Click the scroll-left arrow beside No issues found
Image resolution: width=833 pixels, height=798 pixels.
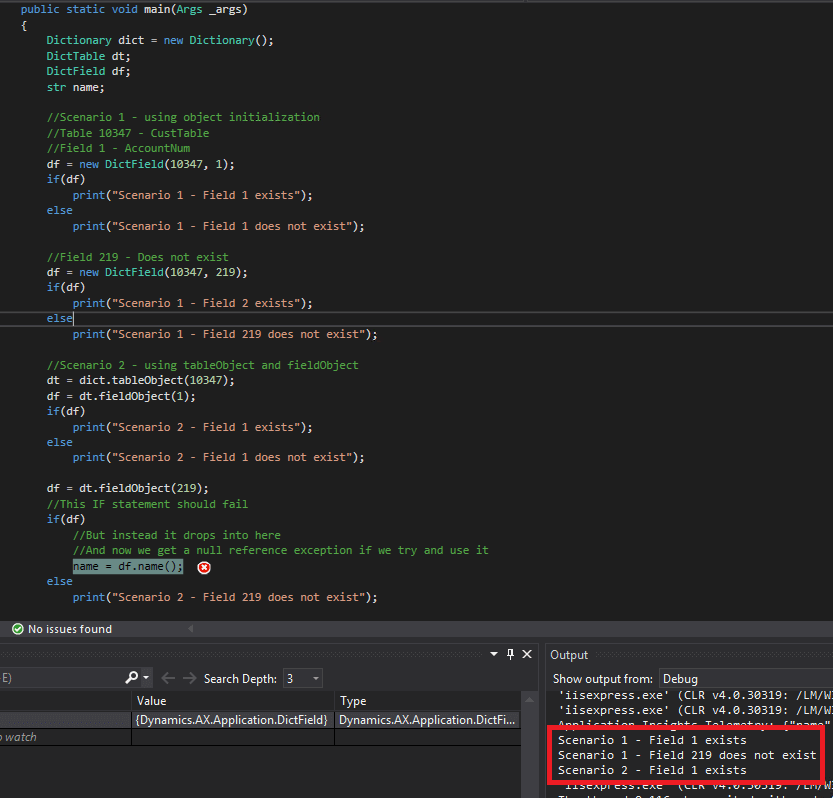click(191, 629)
